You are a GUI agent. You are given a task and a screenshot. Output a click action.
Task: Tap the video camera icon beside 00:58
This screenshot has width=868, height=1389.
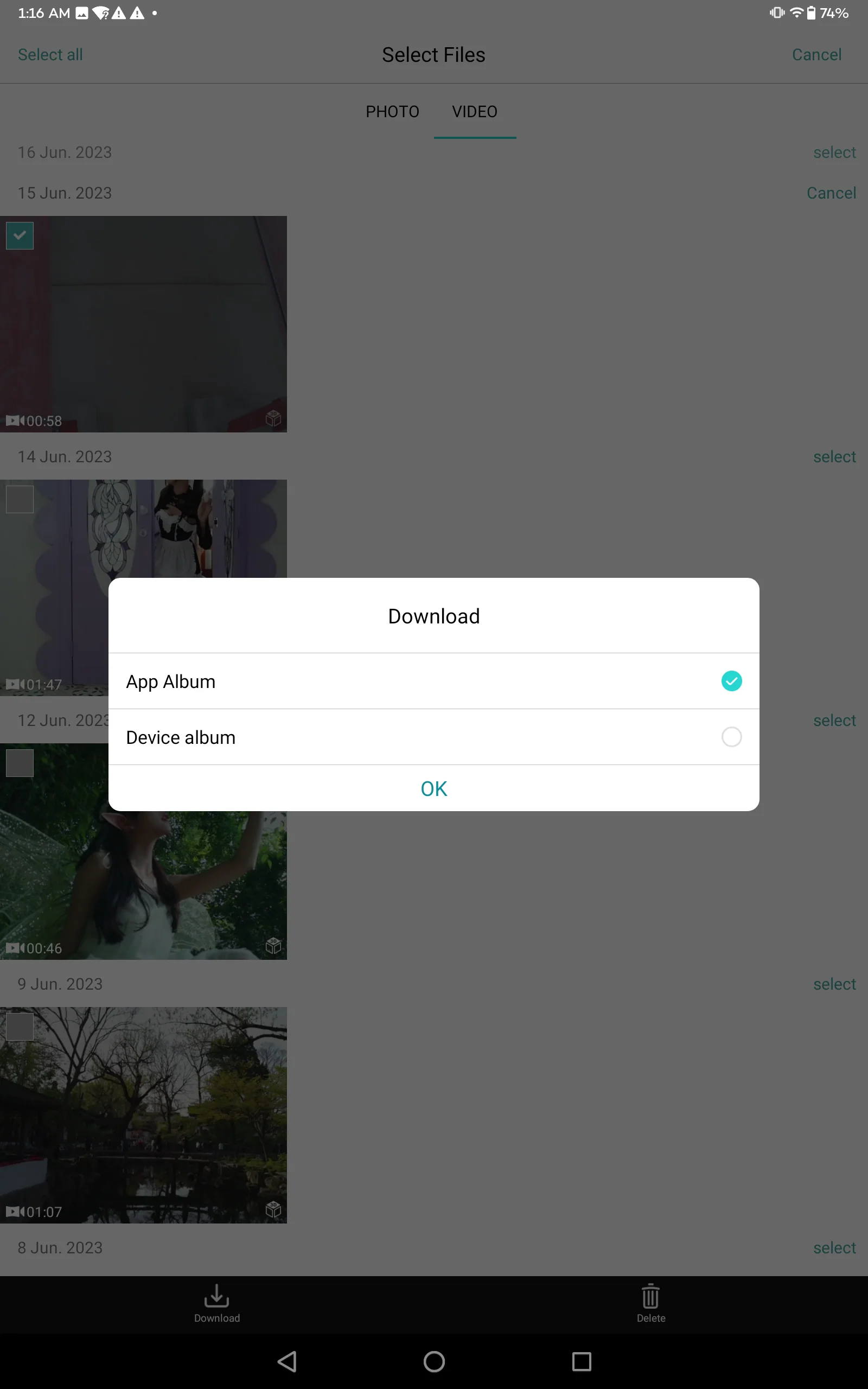click(x=15, y=420)
